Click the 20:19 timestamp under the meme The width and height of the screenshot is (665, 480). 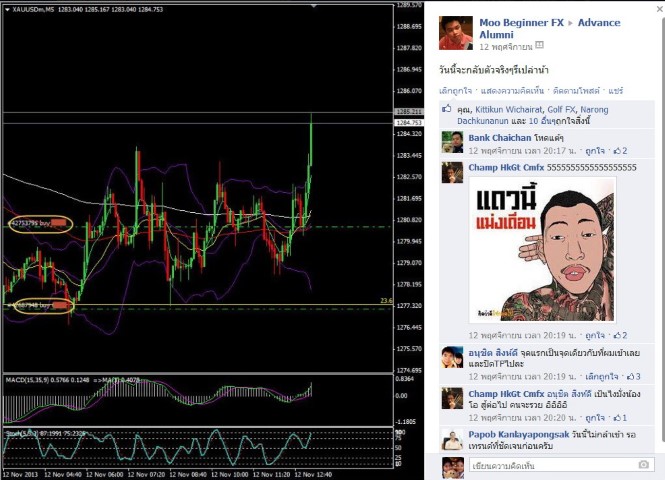coord(522,335)
